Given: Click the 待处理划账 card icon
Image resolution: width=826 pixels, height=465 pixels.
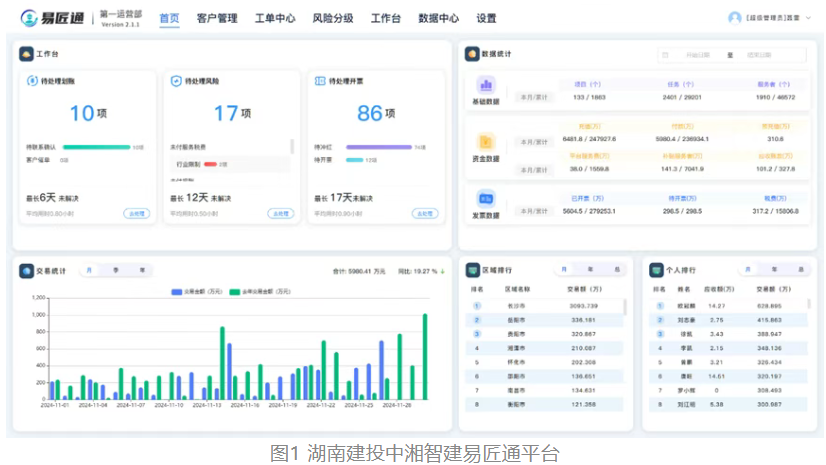Looking at the screenshot, I should 32,81.
